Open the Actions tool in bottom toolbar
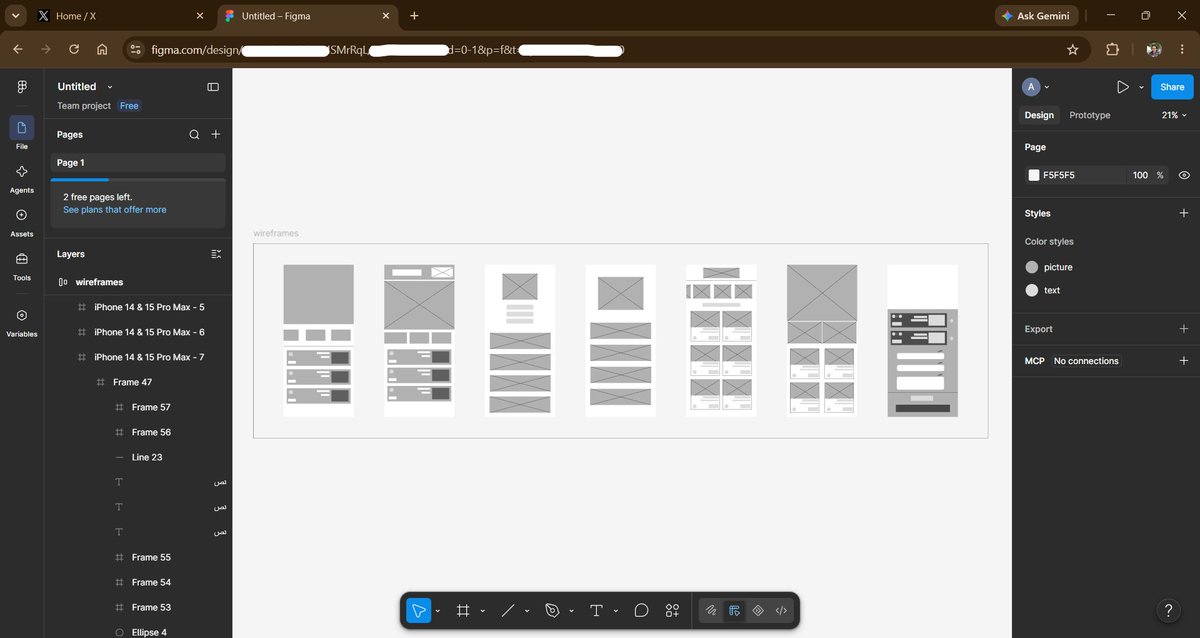The height and width of the screenshot is (638, 1200). (x=673, y=610)
